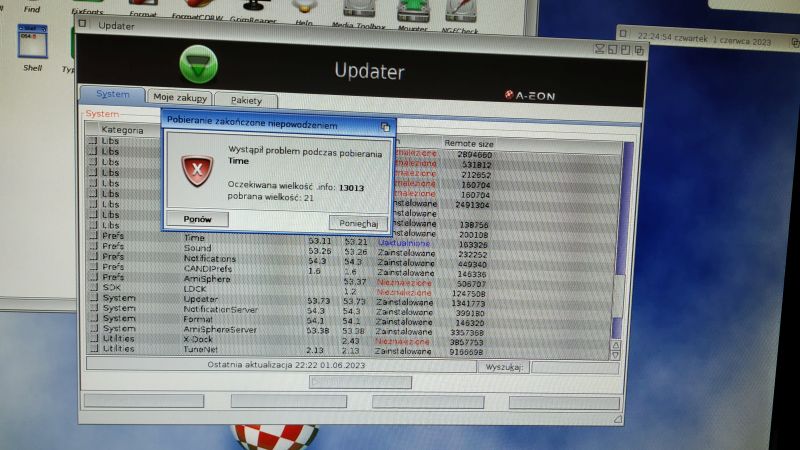The image size is (800, 450).
Task: Iconify the Updater window
Action: (x=599, y=49)
